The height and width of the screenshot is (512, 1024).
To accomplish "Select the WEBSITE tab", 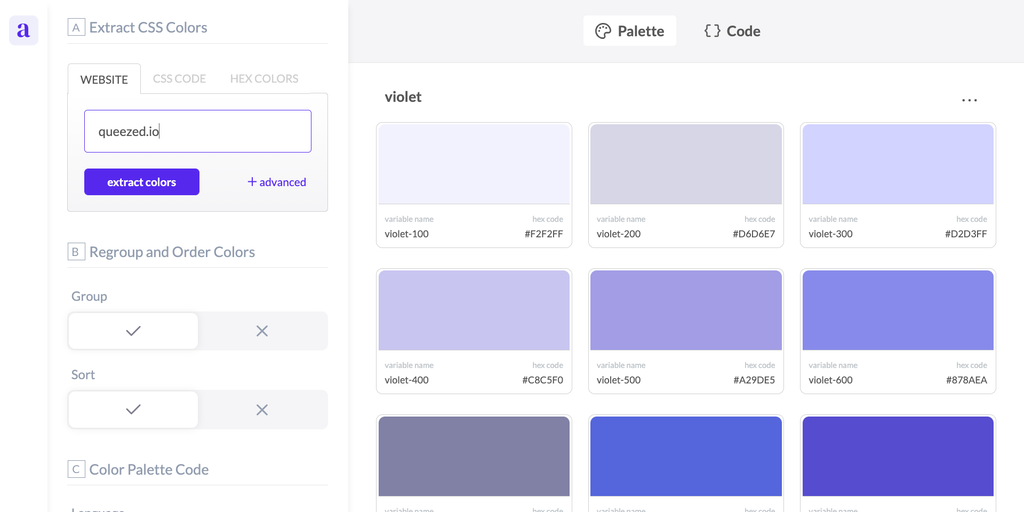I will [104, 79].
